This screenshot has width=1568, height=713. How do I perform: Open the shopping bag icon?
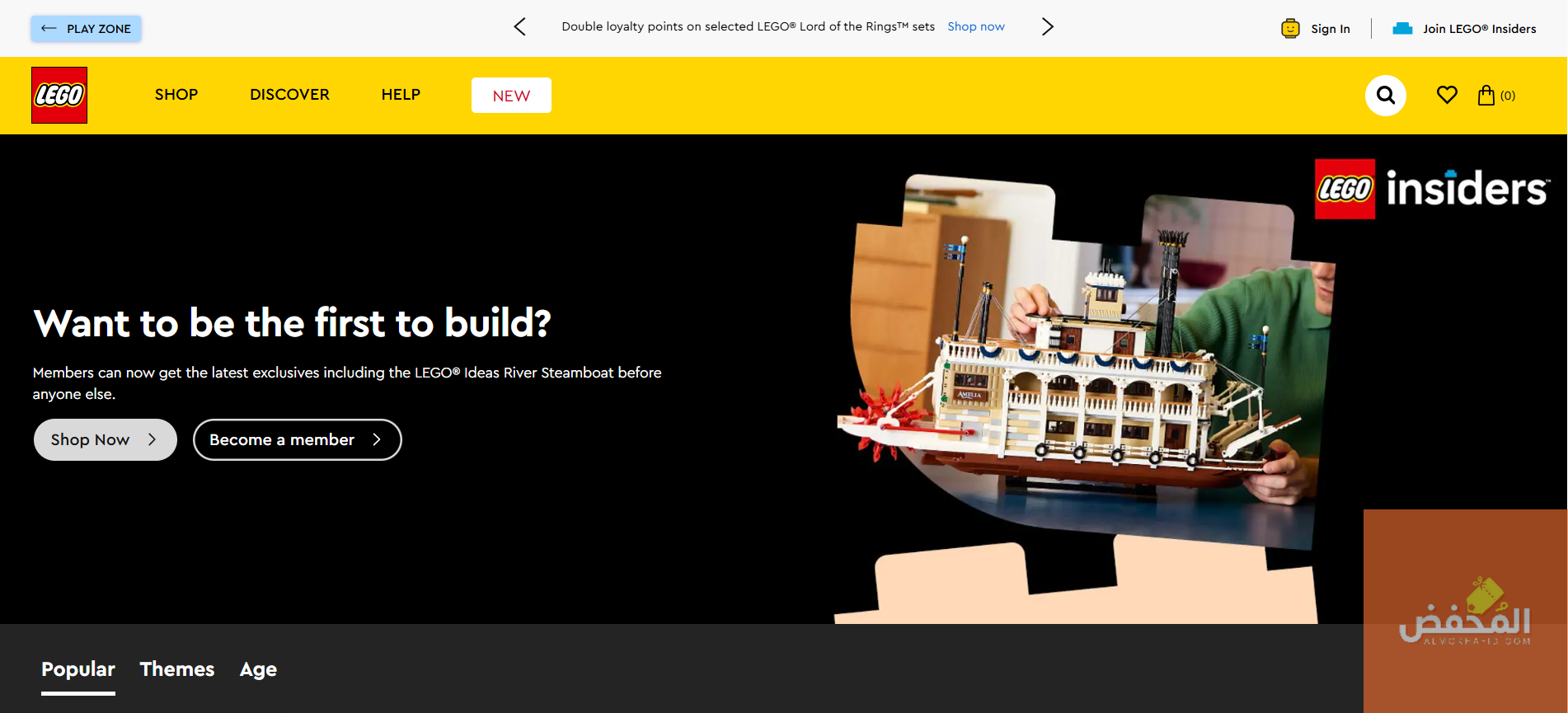click(x=1486, y=96)
